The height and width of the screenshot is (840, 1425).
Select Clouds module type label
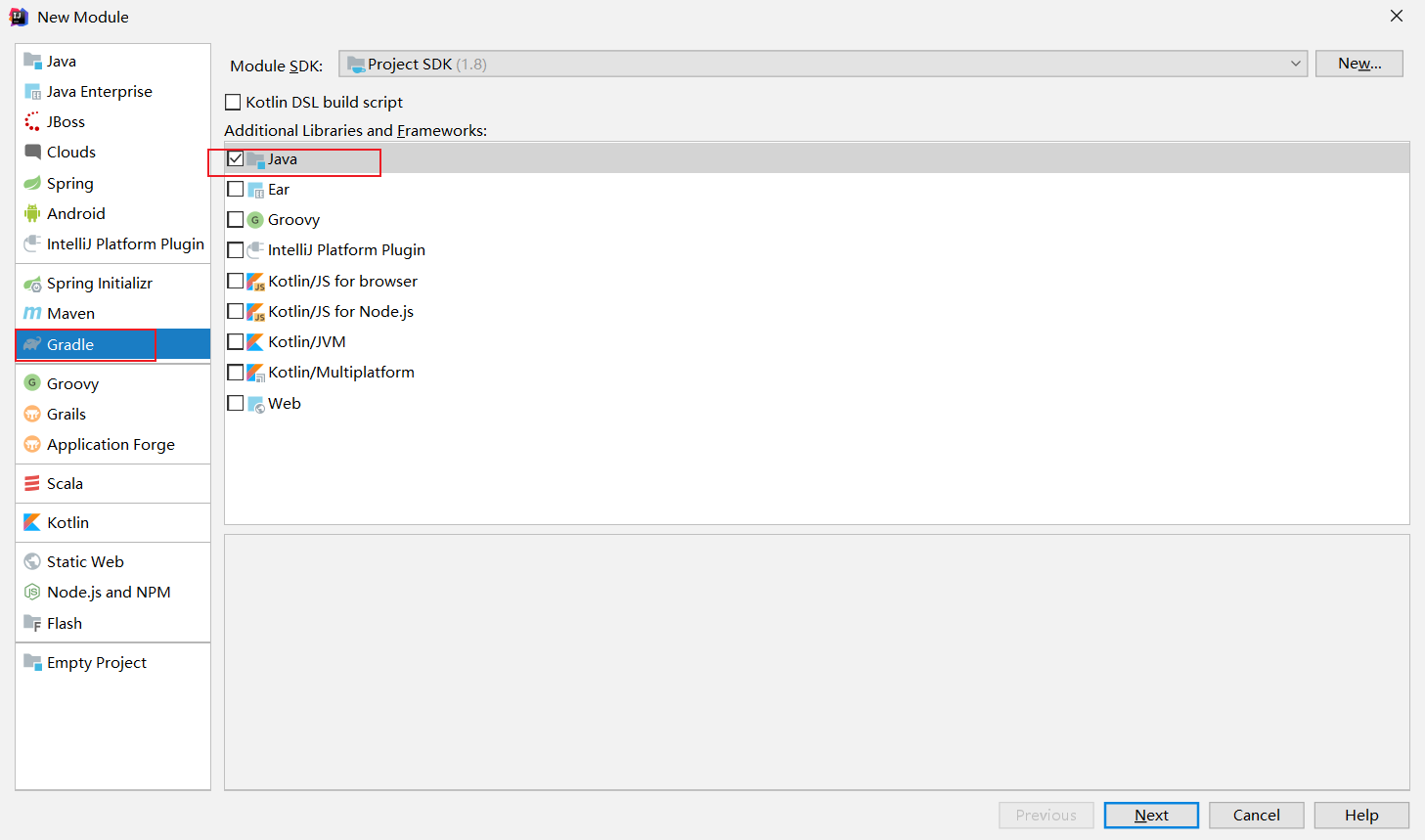tap(71, 153)
